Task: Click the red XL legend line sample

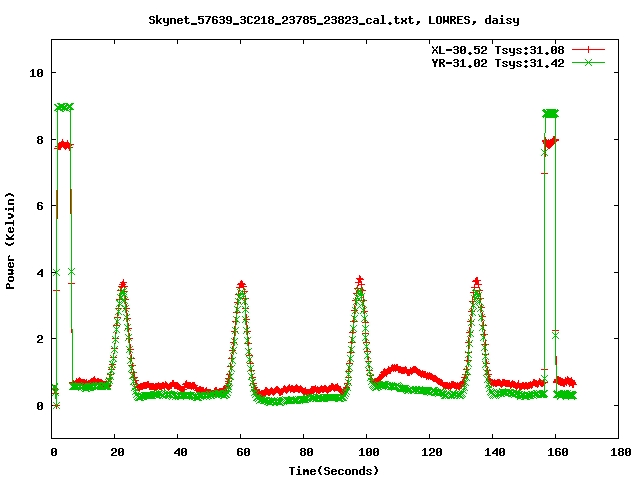Action: (x=588, y=50)
